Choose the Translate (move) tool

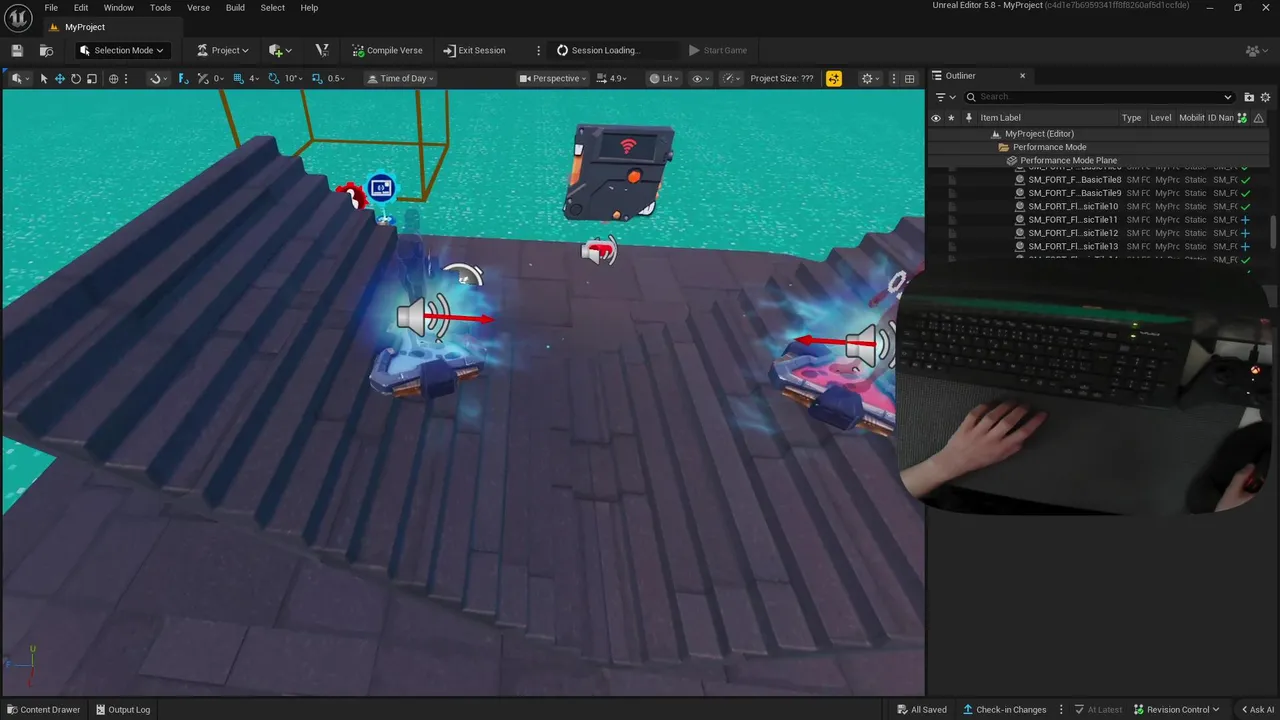[60, 78]
